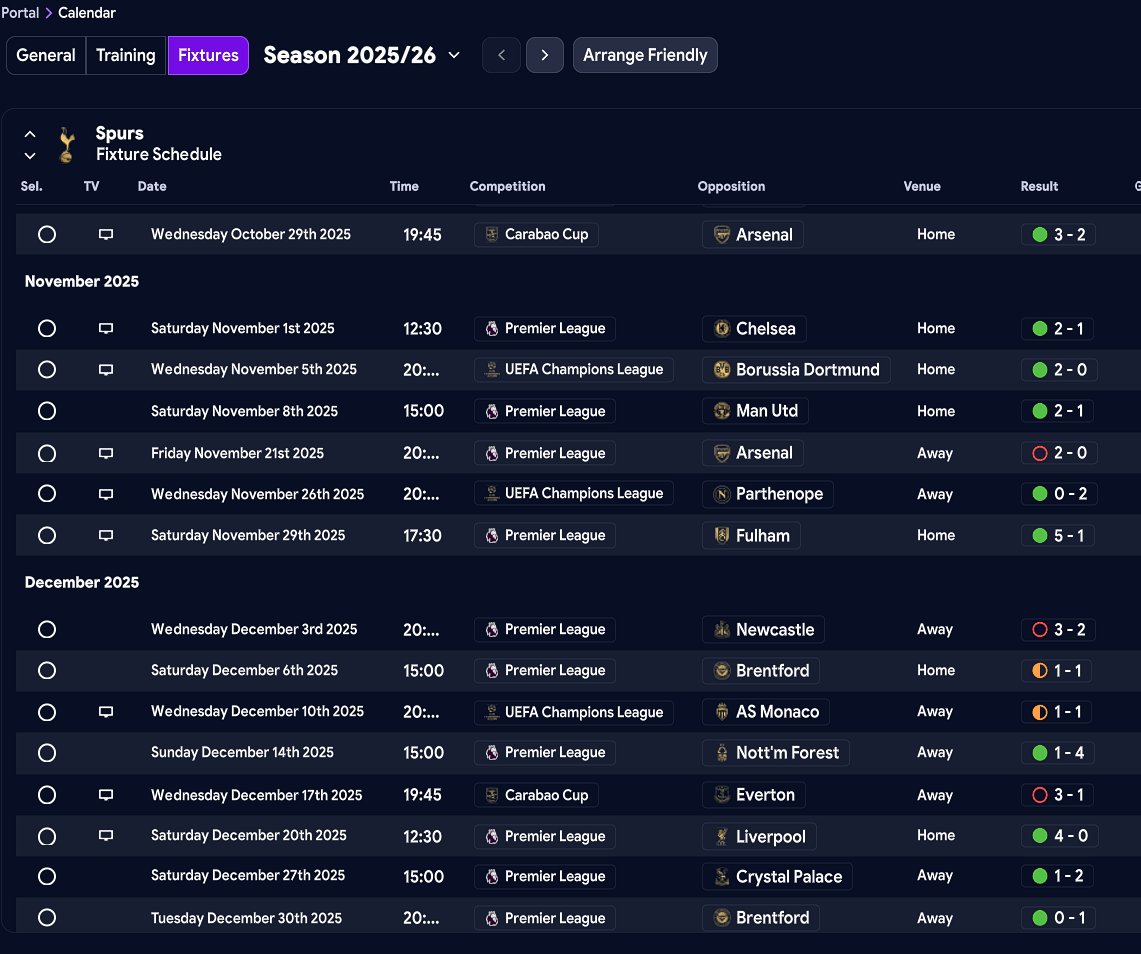Click Carabao Cup icon on October 29th row

coord(492,234)
